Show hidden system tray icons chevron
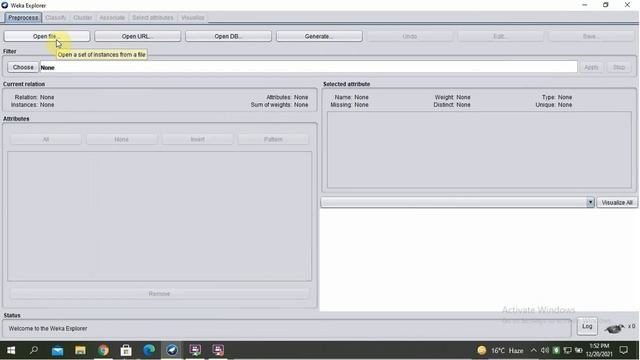This screenshot has width=640, height=360. pos(533,350)
